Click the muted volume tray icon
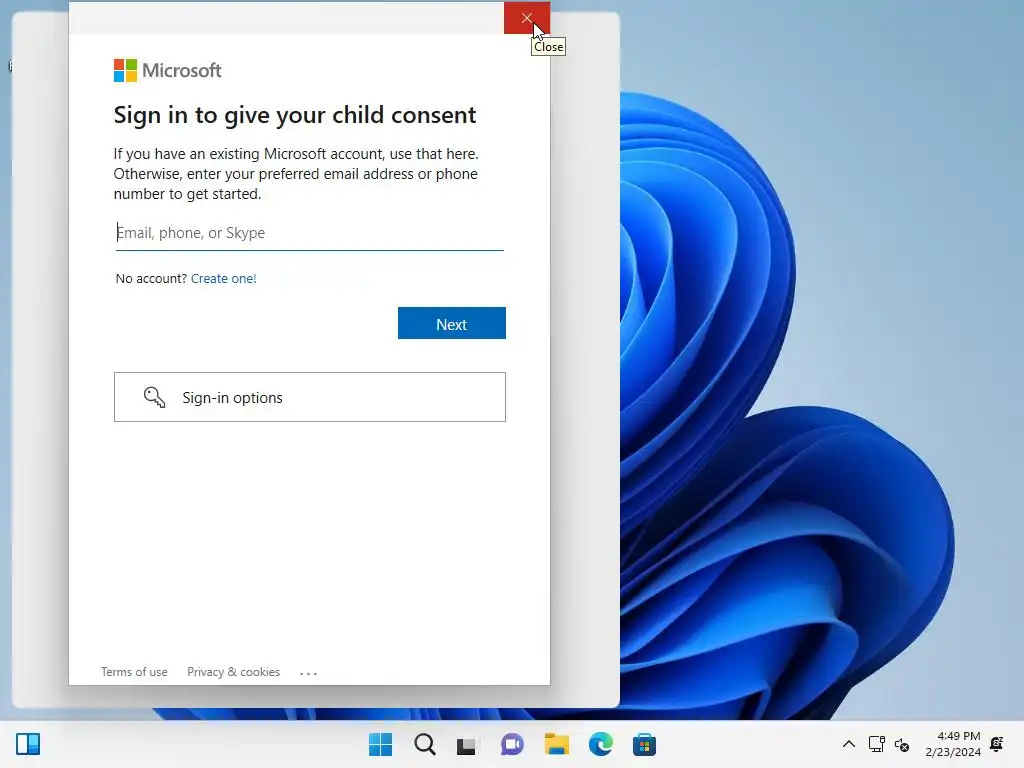 (902, 744)
